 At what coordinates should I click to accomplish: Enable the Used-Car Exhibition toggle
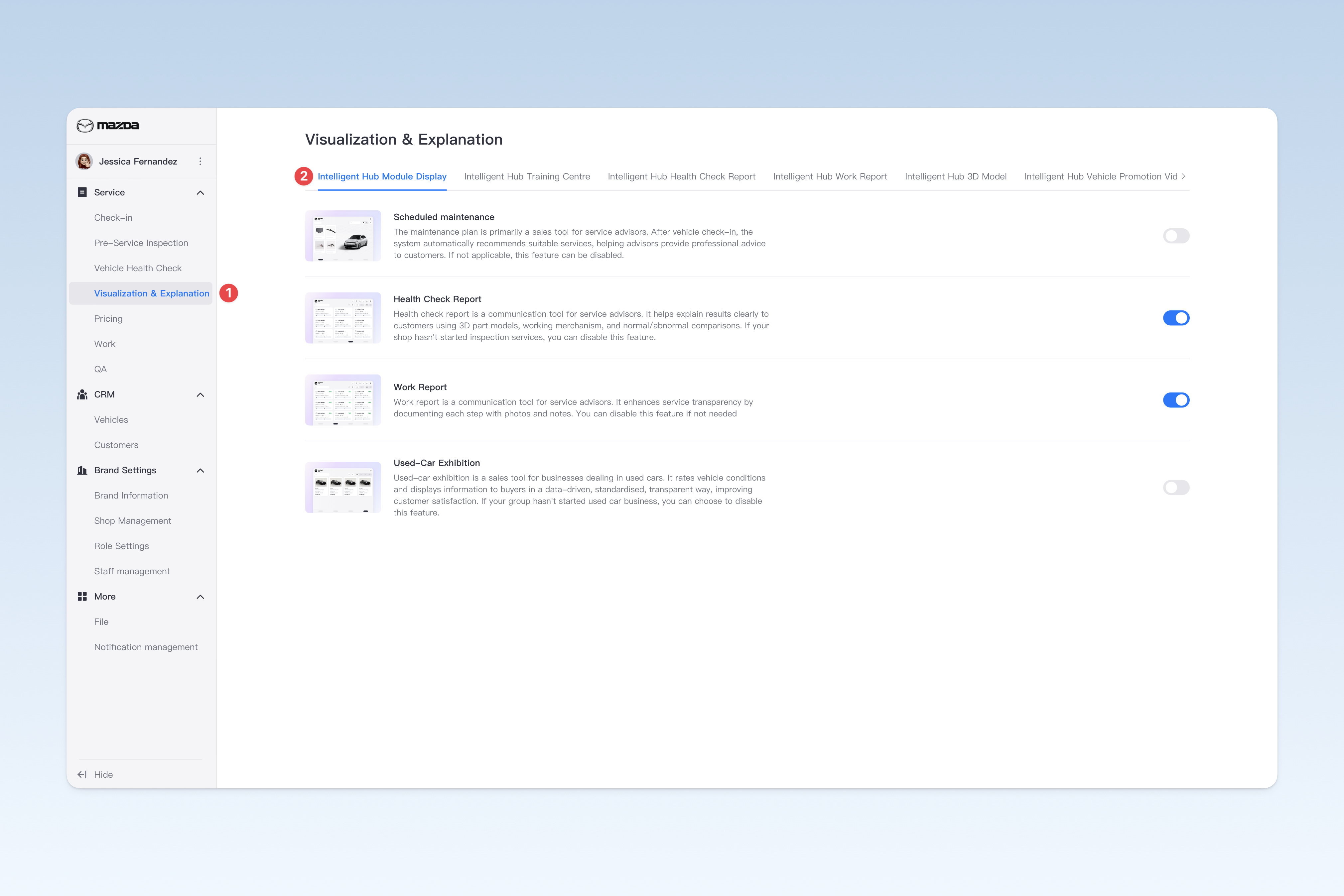1176,488
